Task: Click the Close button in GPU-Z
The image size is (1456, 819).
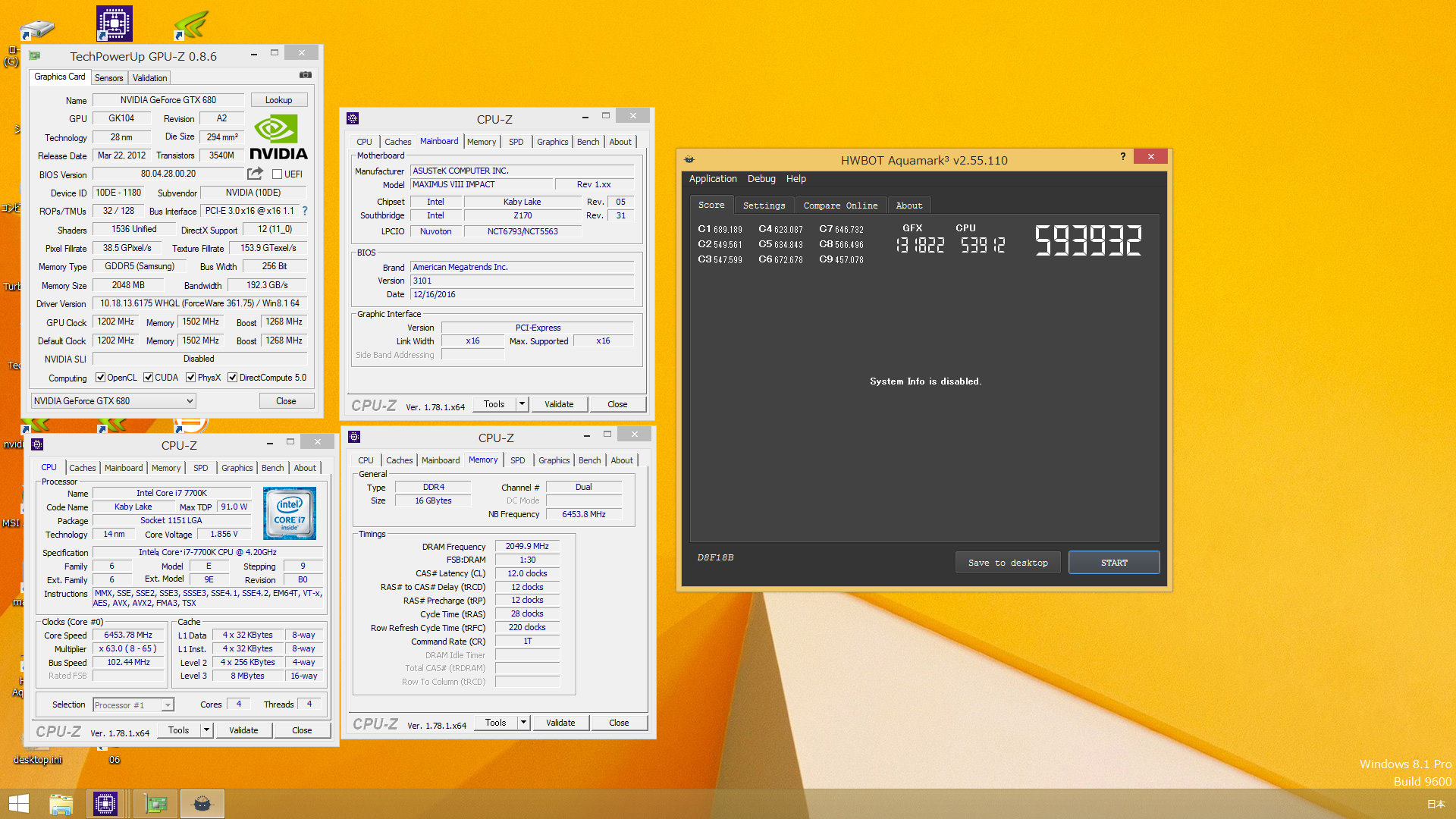Action: [286, 401]
